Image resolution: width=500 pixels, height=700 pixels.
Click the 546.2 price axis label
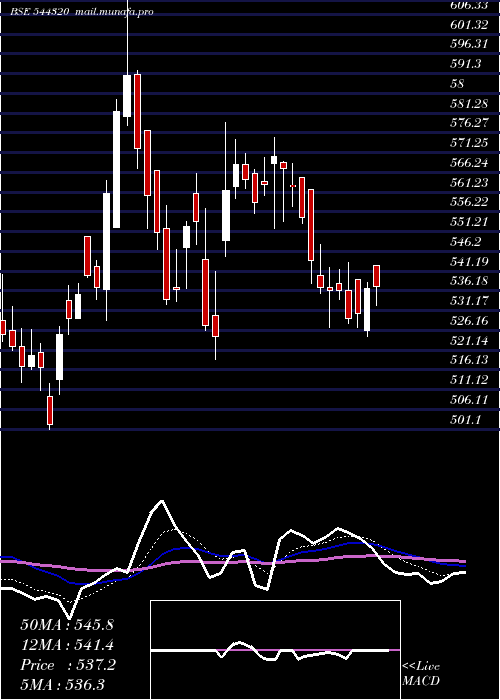coord(466,242)
